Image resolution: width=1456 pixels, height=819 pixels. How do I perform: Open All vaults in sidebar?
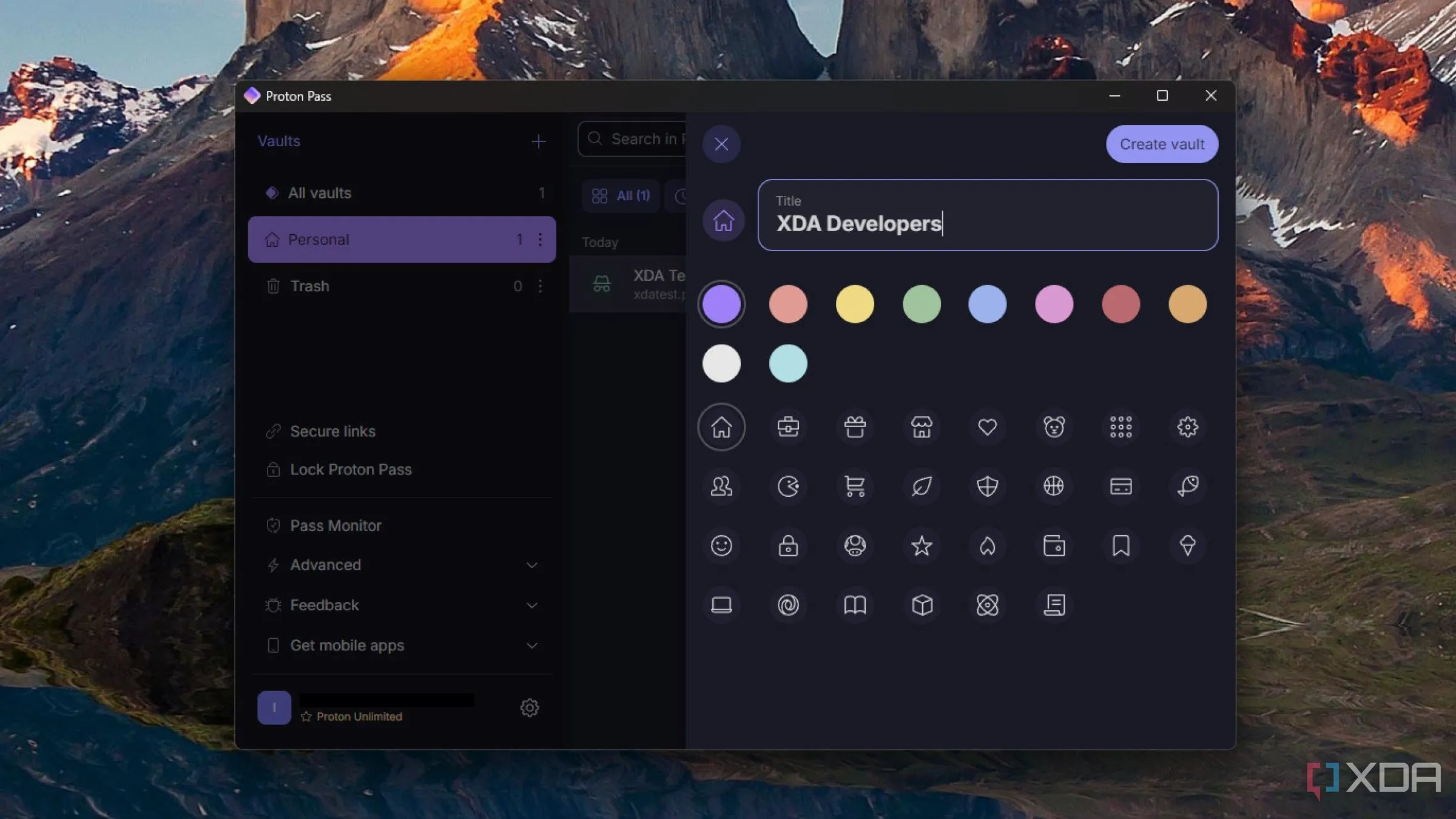pos(402,193)
